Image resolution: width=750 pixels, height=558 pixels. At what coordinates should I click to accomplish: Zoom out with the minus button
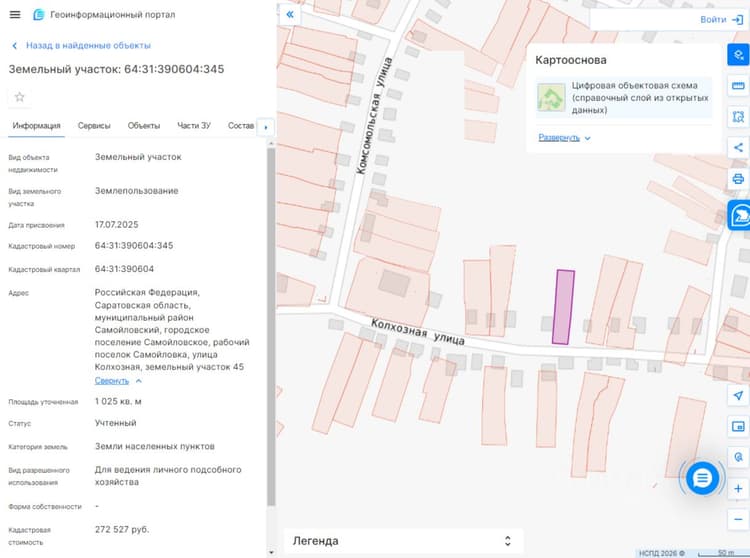coord(738,519)
